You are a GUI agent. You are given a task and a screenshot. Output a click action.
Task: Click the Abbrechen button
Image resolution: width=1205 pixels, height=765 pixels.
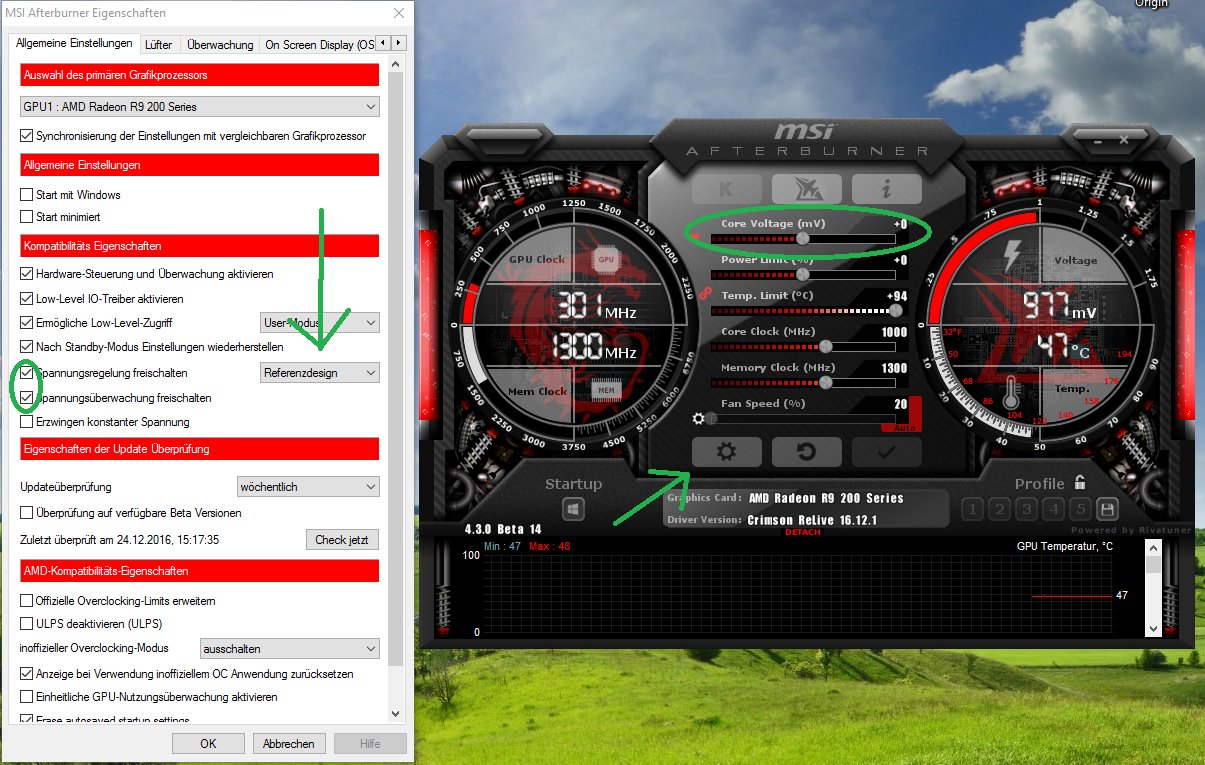point(289,743)
